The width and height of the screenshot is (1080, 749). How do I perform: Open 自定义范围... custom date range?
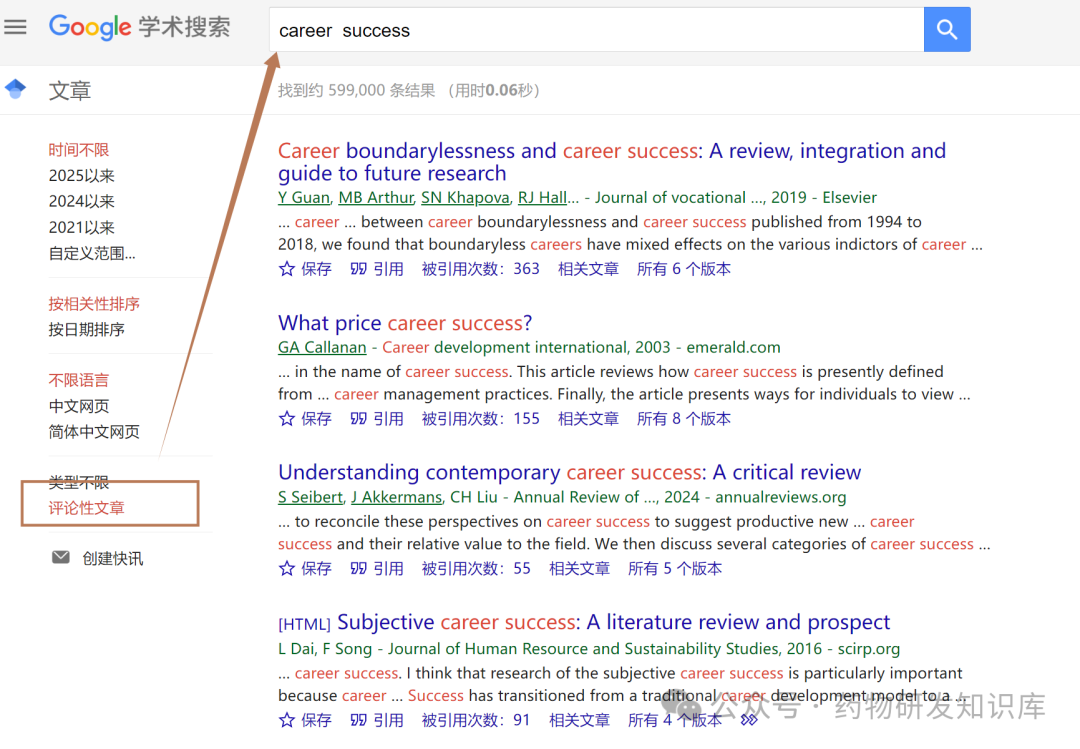(x=92, y=253)
